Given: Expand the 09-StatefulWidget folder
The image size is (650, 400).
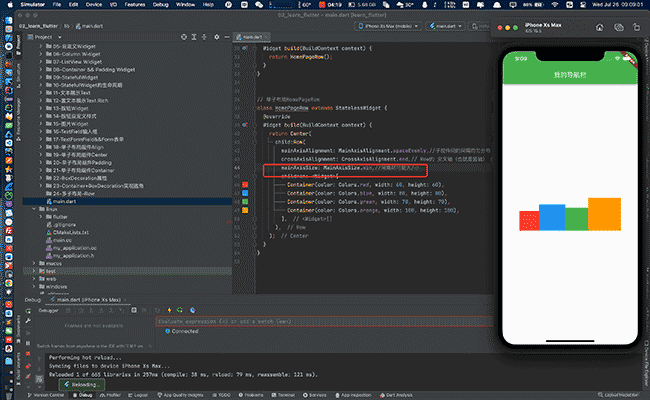Looking at the screenshot, I should coord(41,77).
